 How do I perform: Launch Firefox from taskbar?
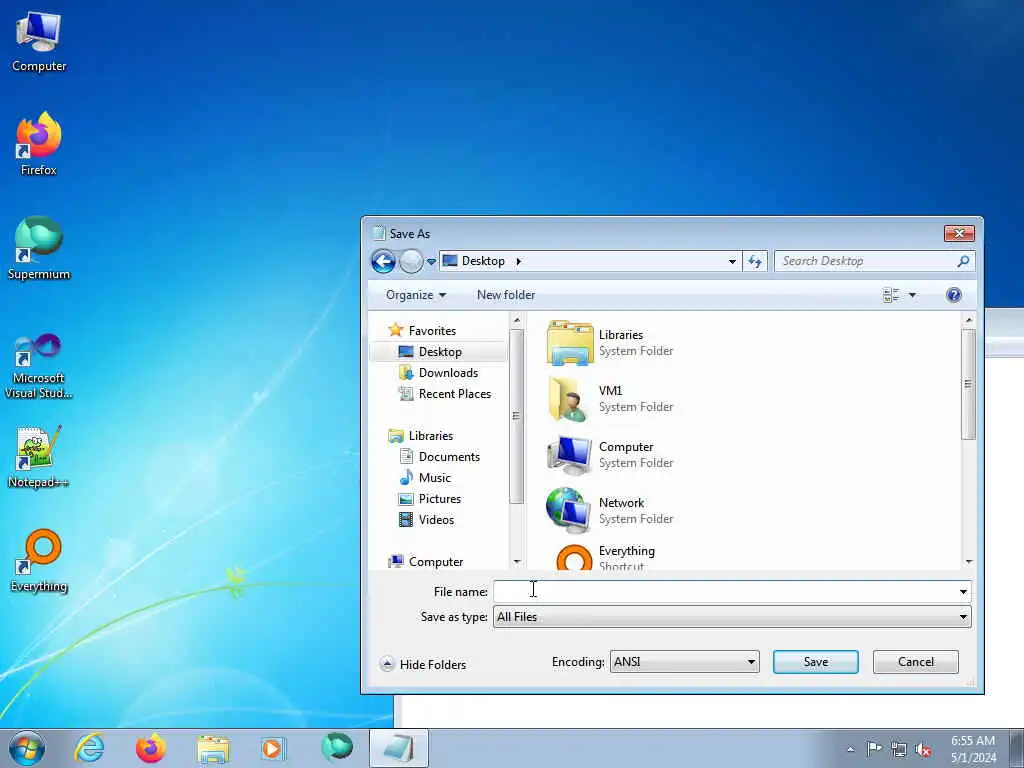click(x=151, y=748)
